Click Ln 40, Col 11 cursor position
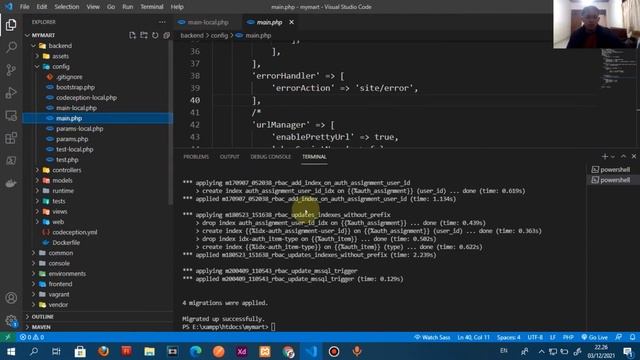Viewport: 640px width, 360px height. coord(473,337)
